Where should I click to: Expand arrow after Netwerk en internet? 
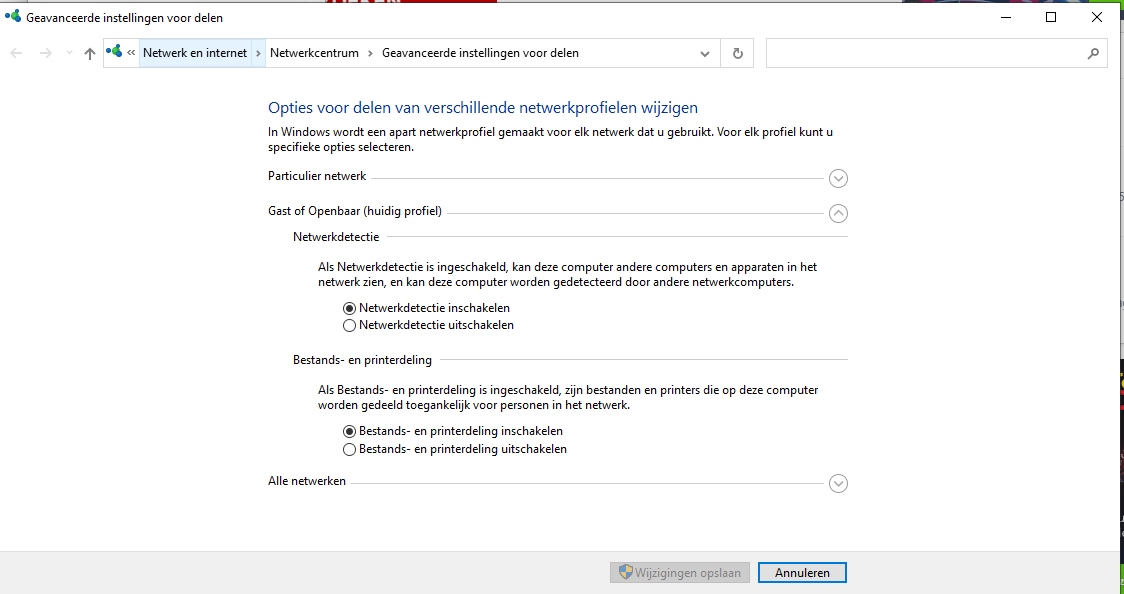[258, 53]
